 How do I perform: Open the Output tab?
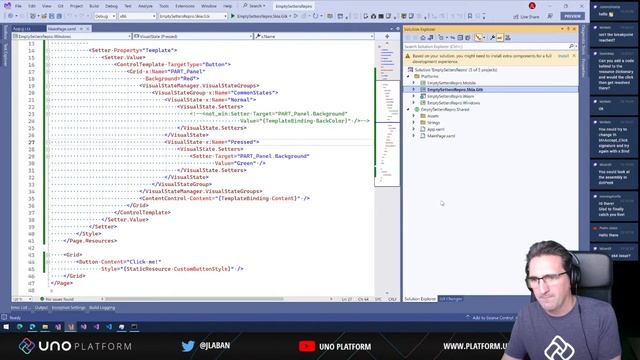click(41, 308)
